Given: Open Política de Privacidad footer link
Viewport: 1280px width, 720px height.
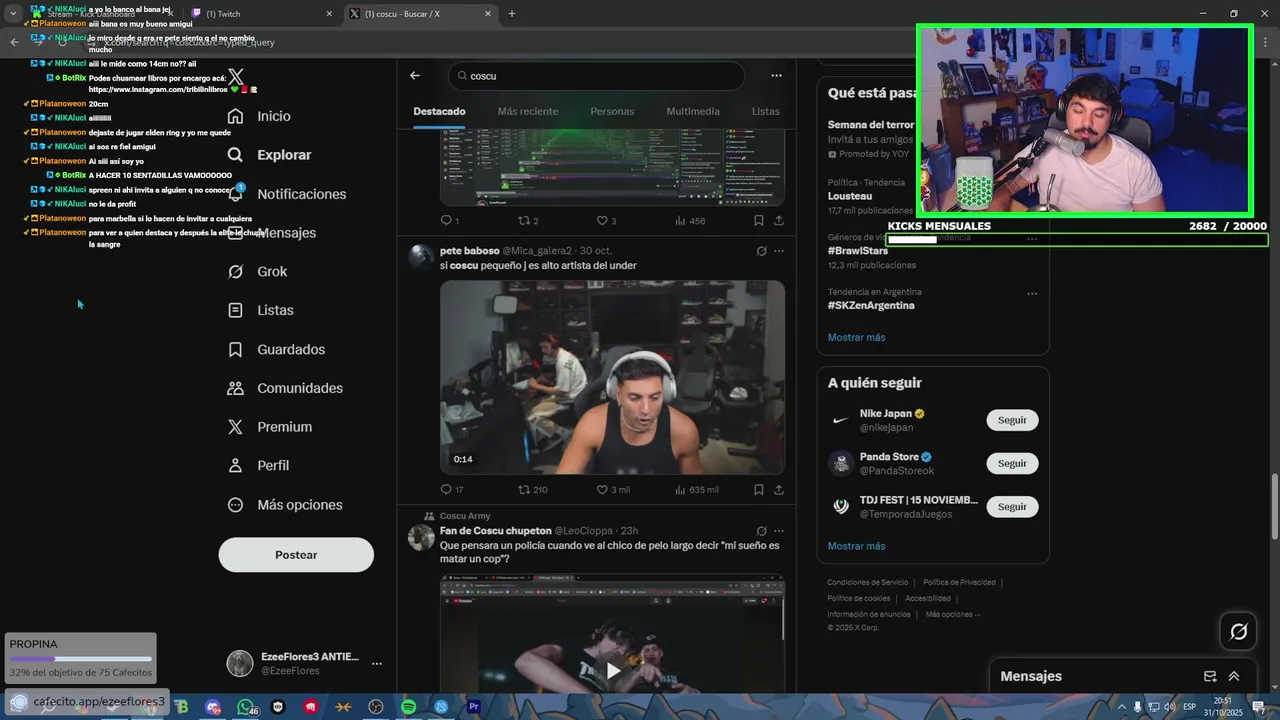Looking at the screenshot, I should (x=959, y=582).
